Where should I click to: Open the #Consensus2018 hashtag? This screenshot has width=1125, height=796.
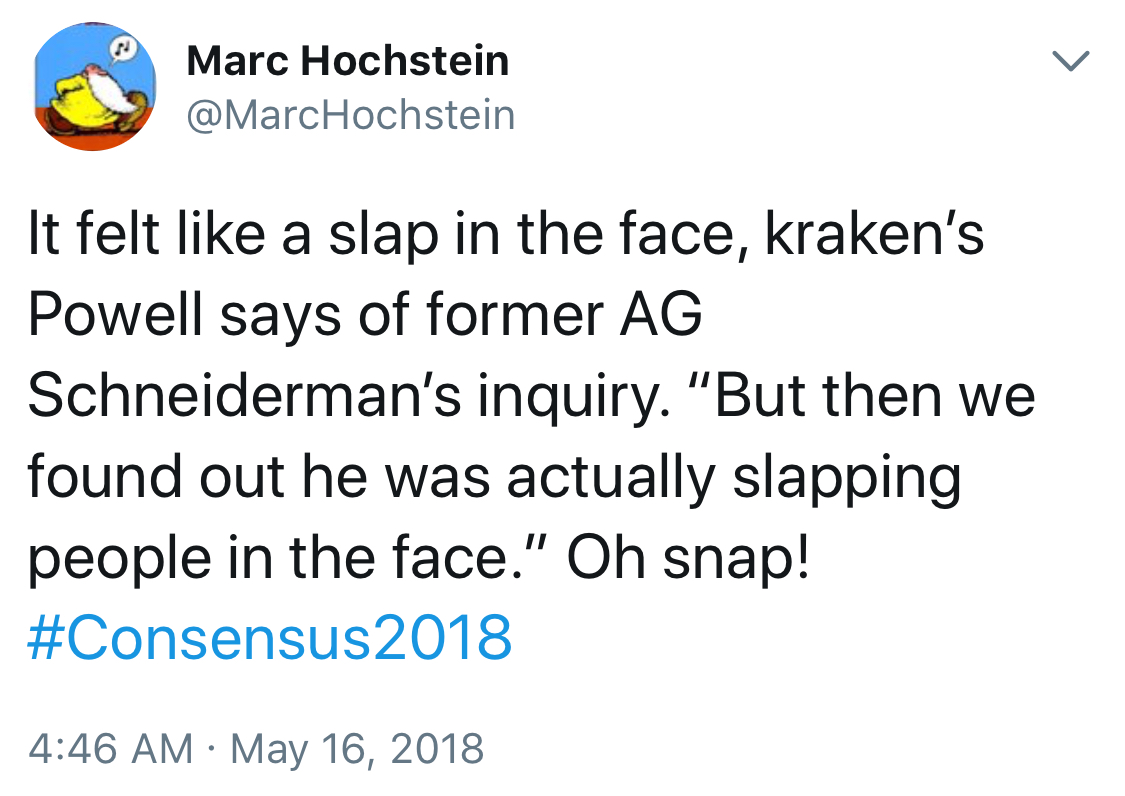pos(270,637)
